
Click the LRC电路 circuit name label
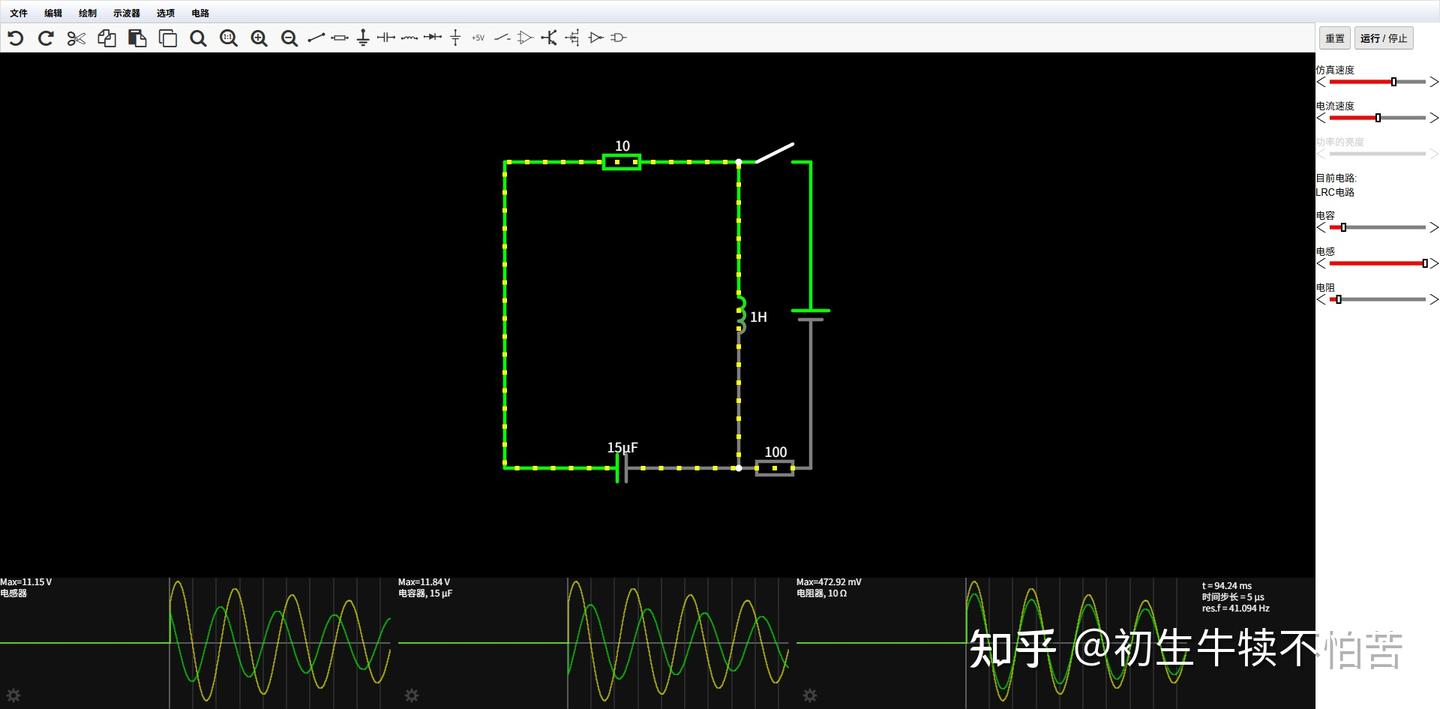tap(1335, 192)
